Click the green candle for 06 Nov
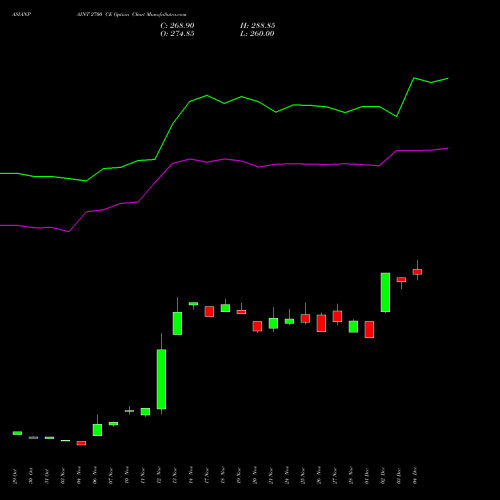Image resolution: width=500 pixels, height=500 pixels. point(97,429)
